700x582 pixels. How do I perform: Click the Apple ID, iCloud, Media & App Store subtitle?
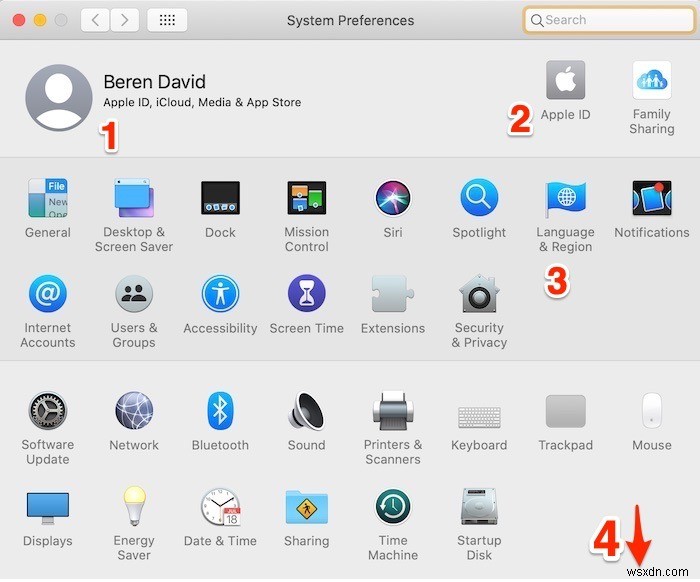[202, 102]
